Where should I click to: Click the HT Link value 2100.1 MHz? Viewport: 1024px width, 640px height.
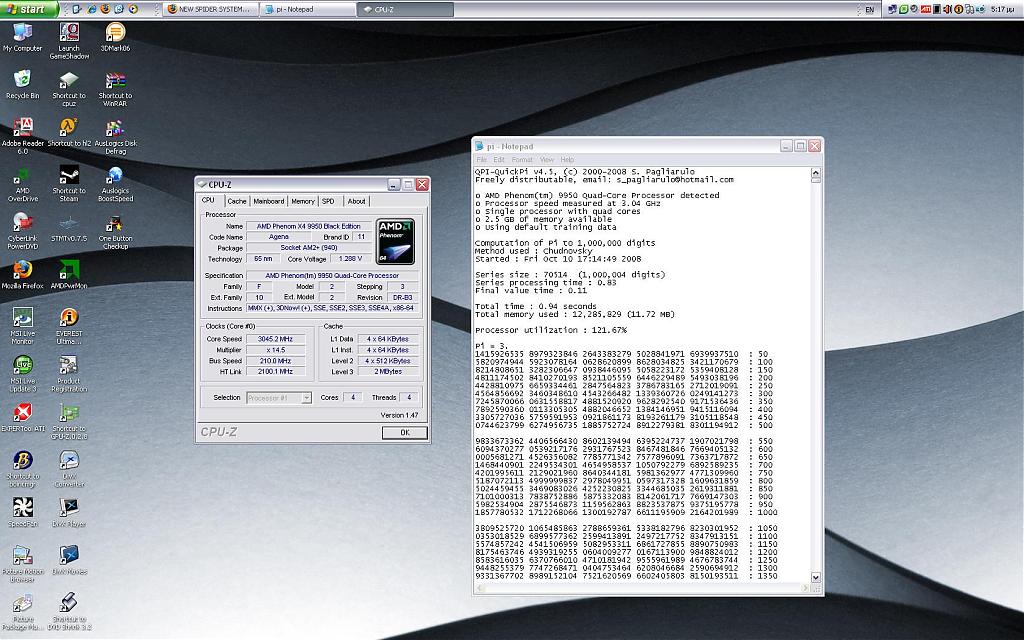(275, 372)
